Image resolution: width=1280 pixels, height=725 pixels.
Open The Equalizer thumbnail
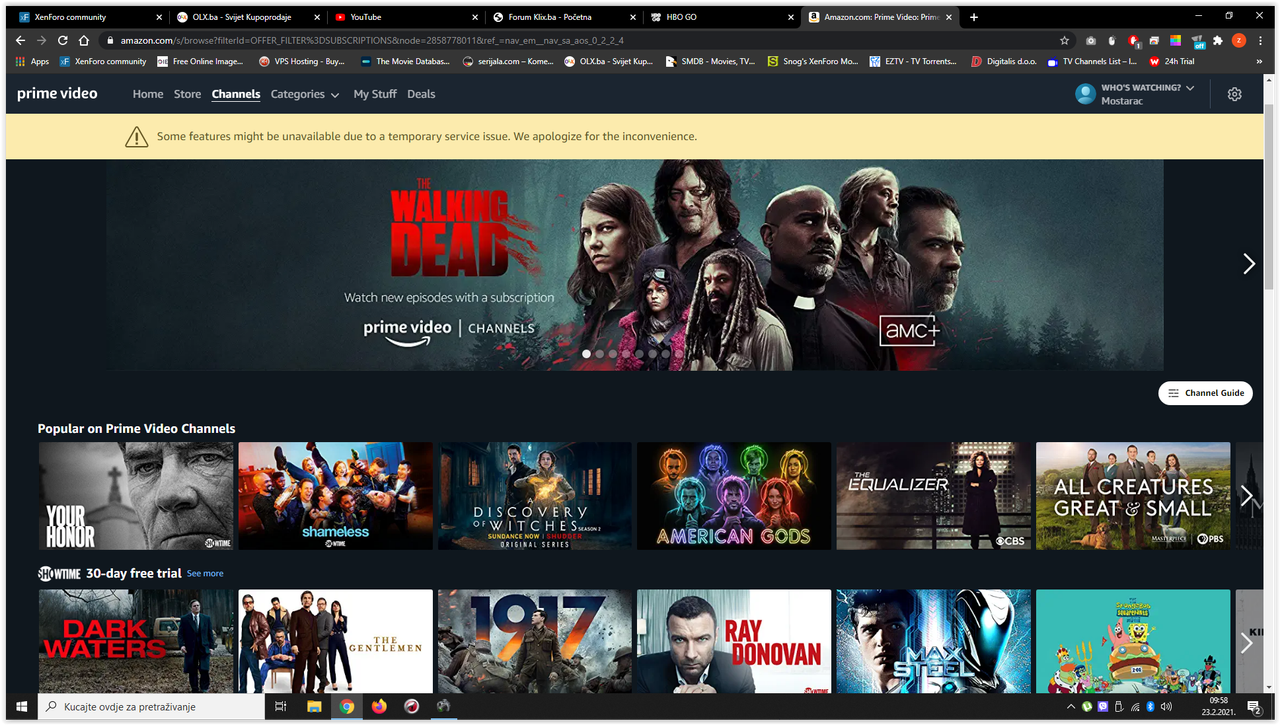[x=934, y=496]
